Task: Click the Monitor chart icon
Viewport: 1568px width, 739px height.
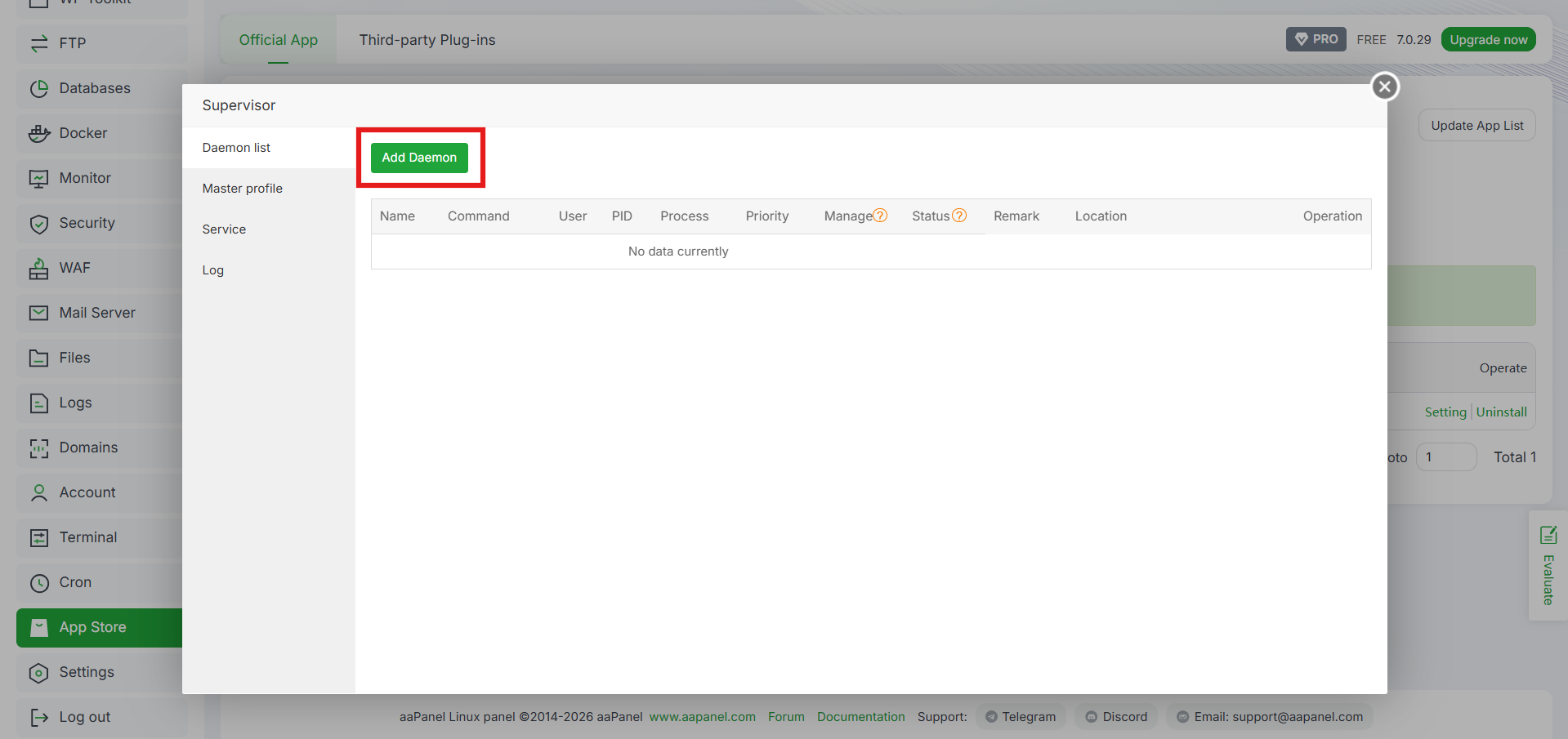Action: pos(39,178)
